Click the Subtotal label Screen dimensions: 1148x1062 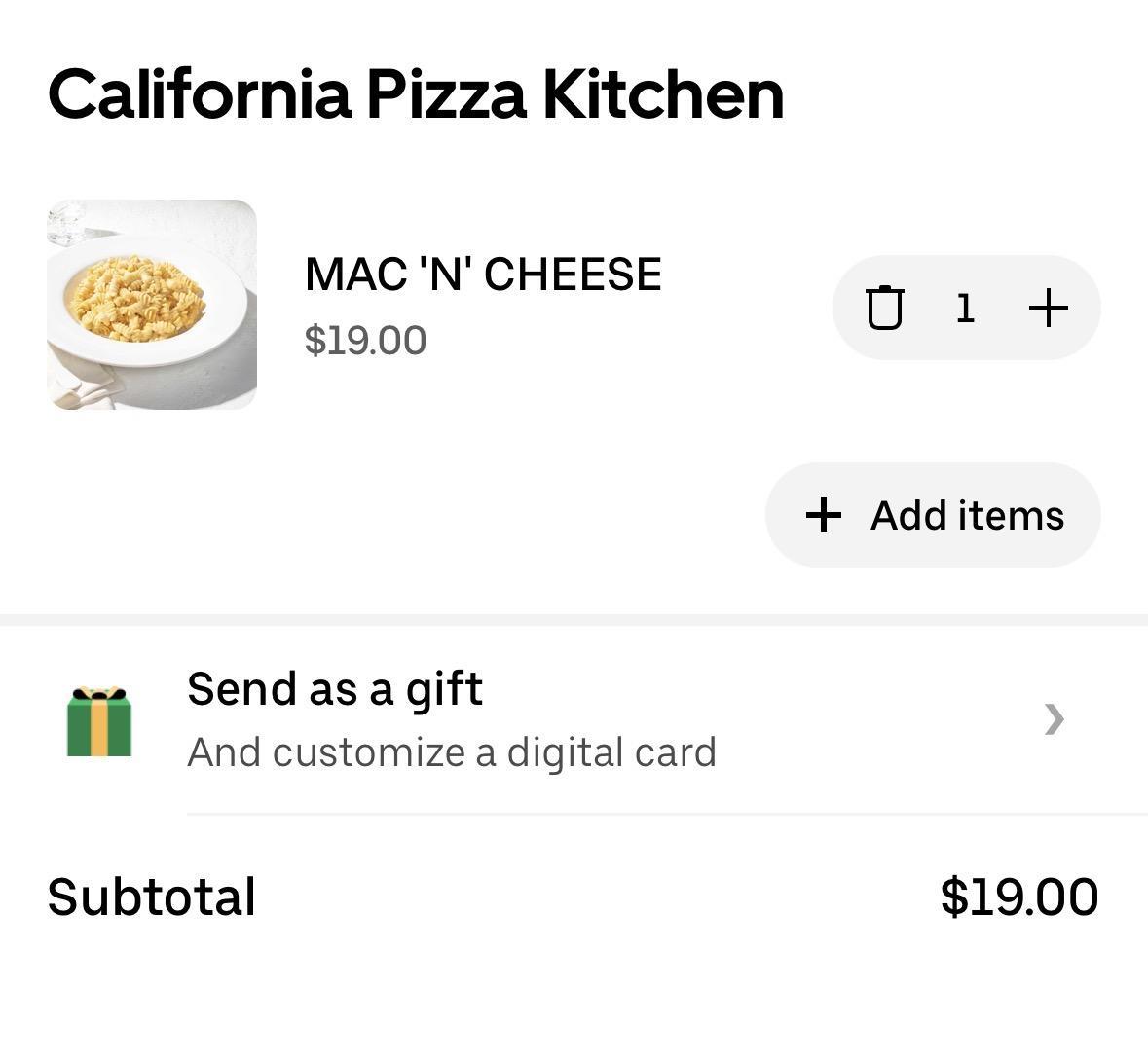coord(152,897)
